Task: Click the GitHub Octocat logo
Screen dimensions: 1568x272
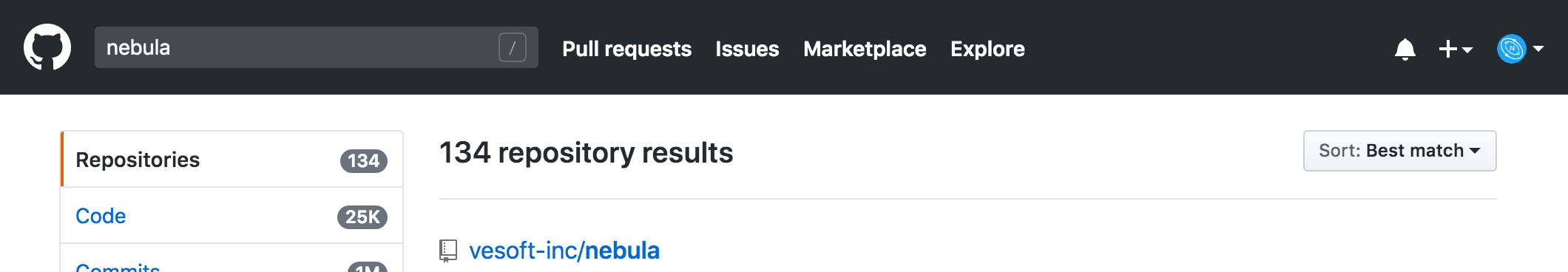Action: tap(47, 47)
